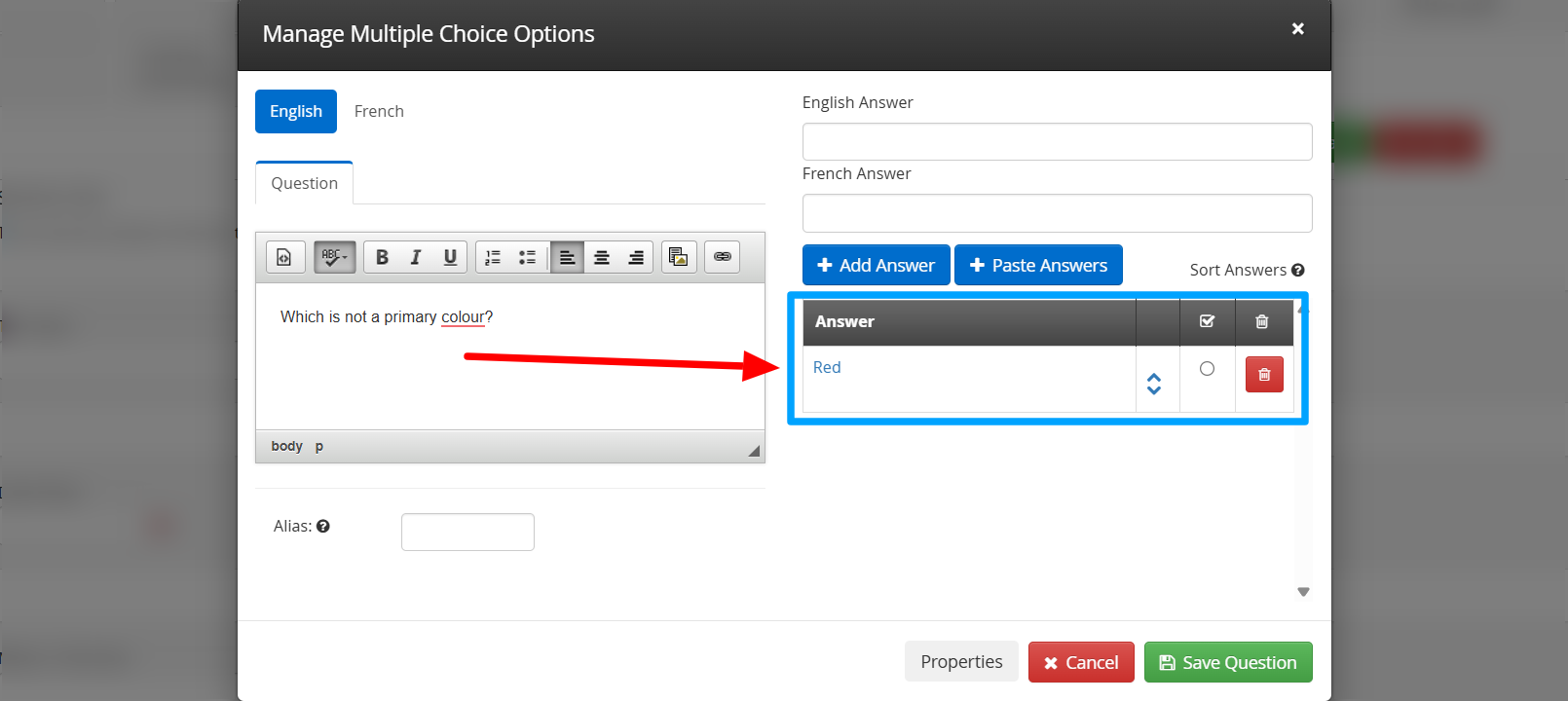Open the spell check dropdown
The height and width of the screenshot is (701, 1568).
[334, 257]
